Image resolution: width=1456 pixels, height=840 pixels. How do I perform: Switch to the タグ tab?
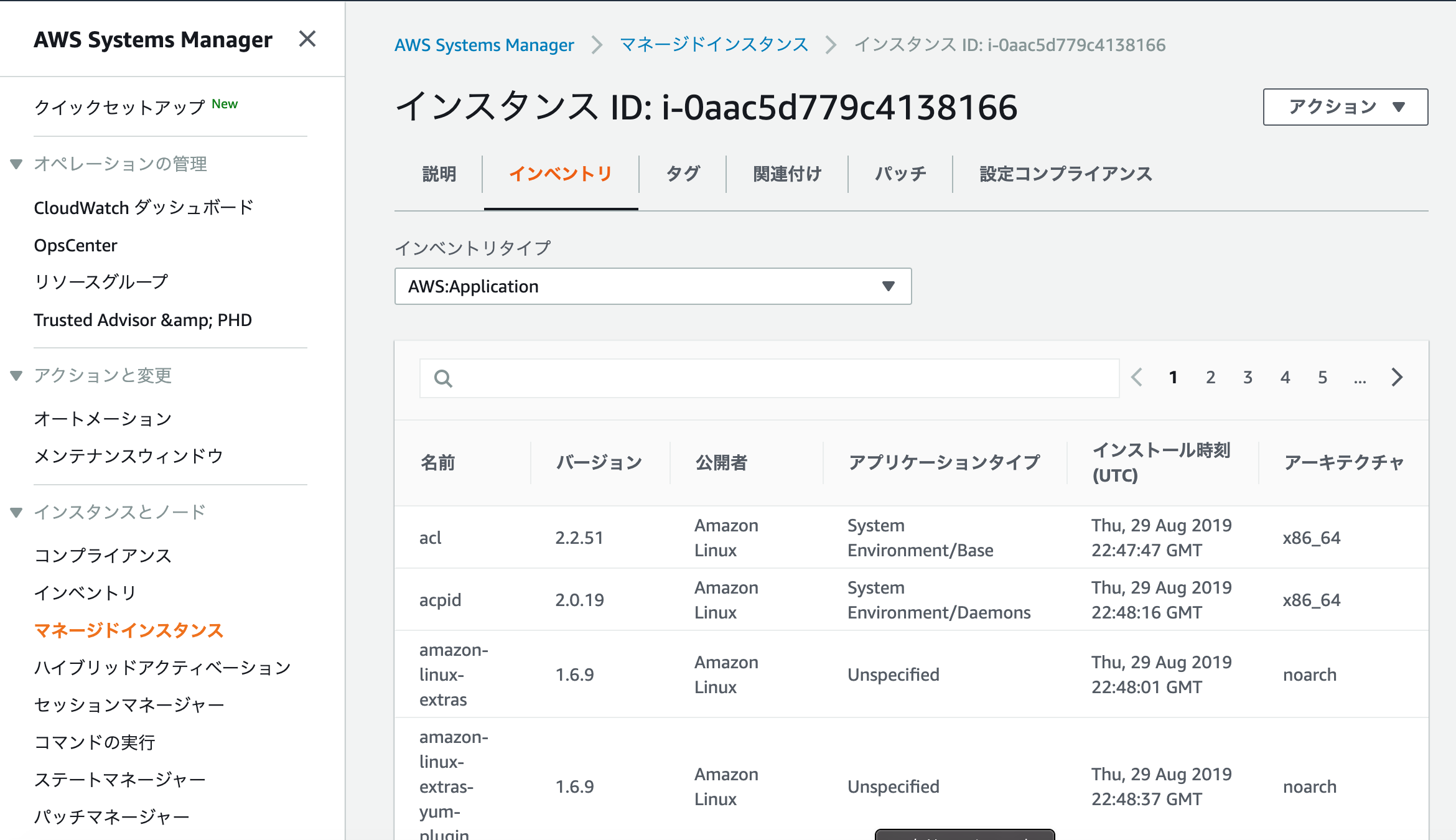click(683, 174)
